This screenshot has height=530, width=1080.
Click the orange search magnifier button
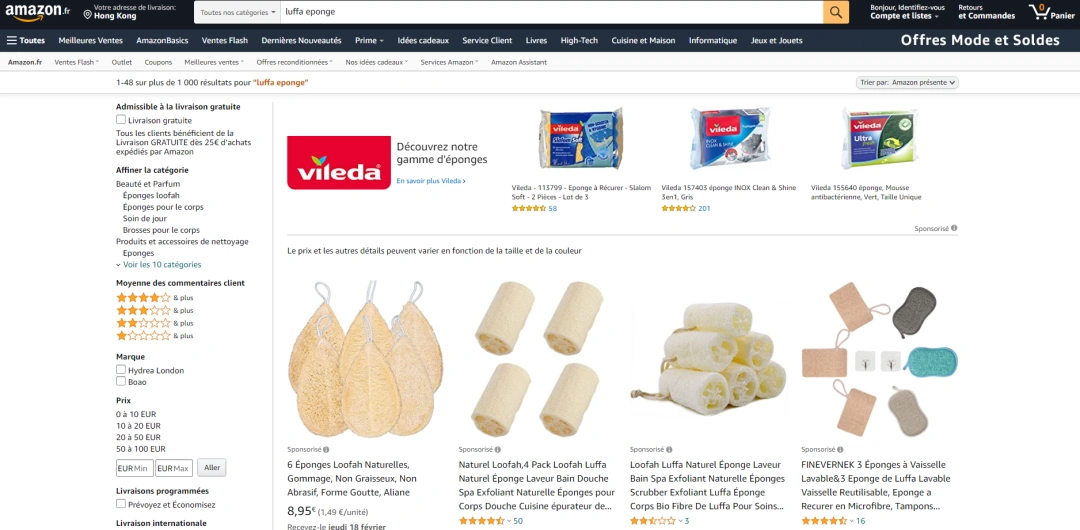[835, 12]
